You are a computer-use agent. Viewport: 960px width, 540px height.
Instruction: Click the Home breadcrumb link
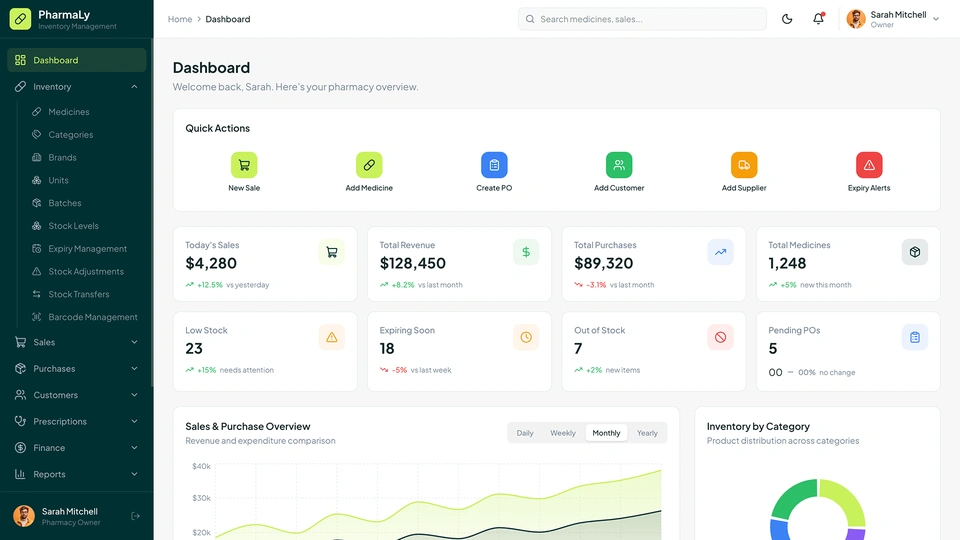click(x=180, y=19)
